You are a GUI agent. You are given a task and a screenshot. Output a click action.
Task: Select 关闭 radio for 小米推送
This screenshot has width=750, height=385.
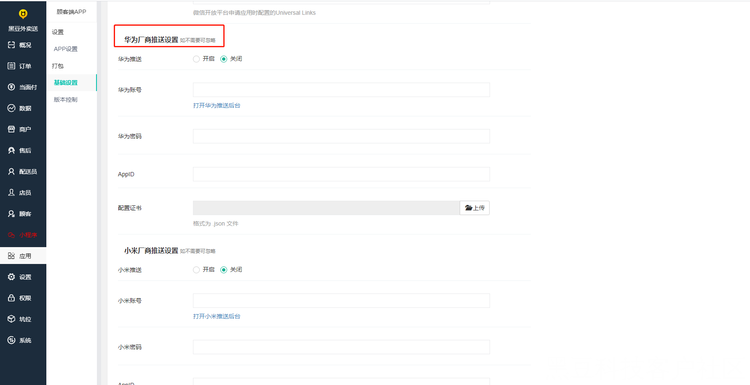click(223, 270)
